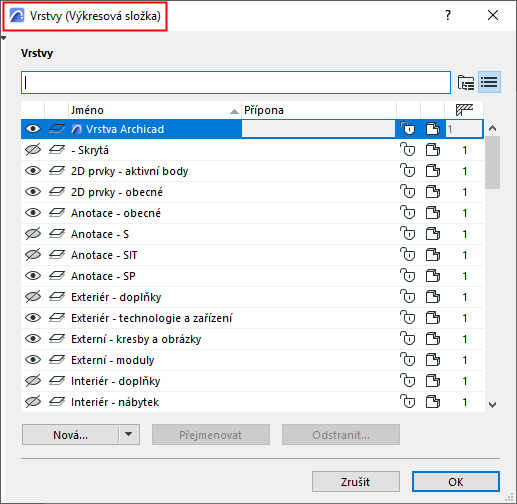517x504 pixels.
Task: Expand the panel triangle at top-left corner
Action: [3, 38]
